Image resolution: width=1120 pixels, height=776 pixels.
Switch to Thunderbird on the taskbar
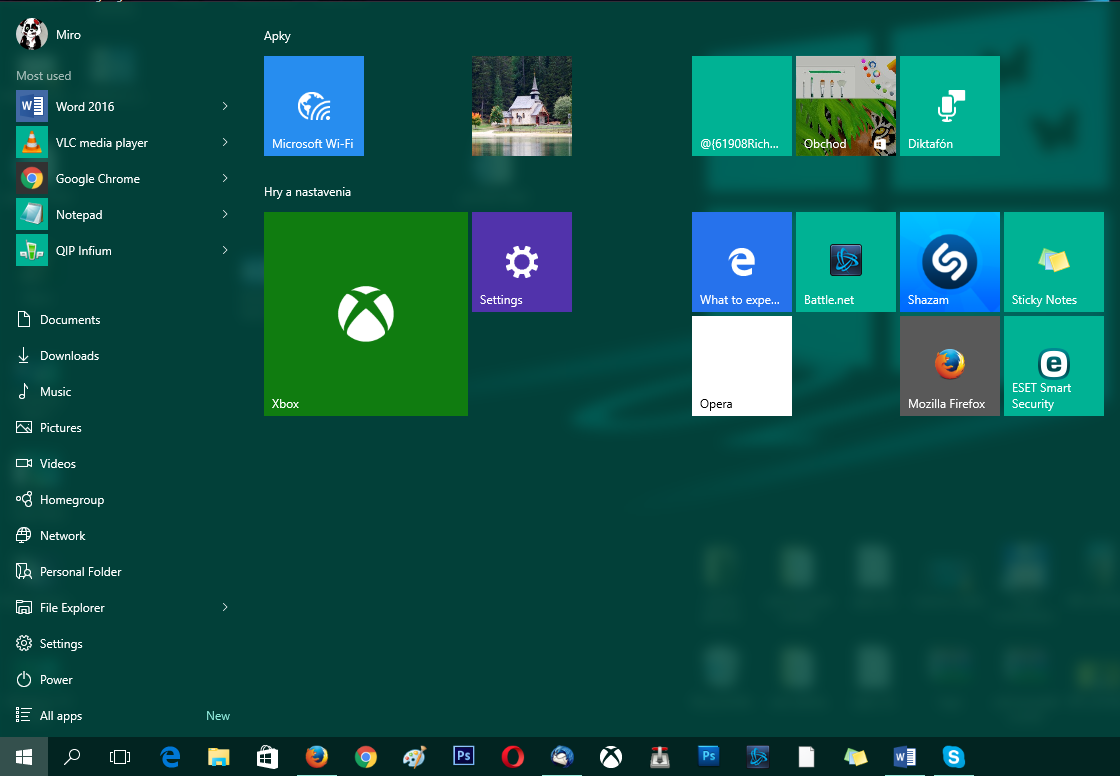(562, 756)
